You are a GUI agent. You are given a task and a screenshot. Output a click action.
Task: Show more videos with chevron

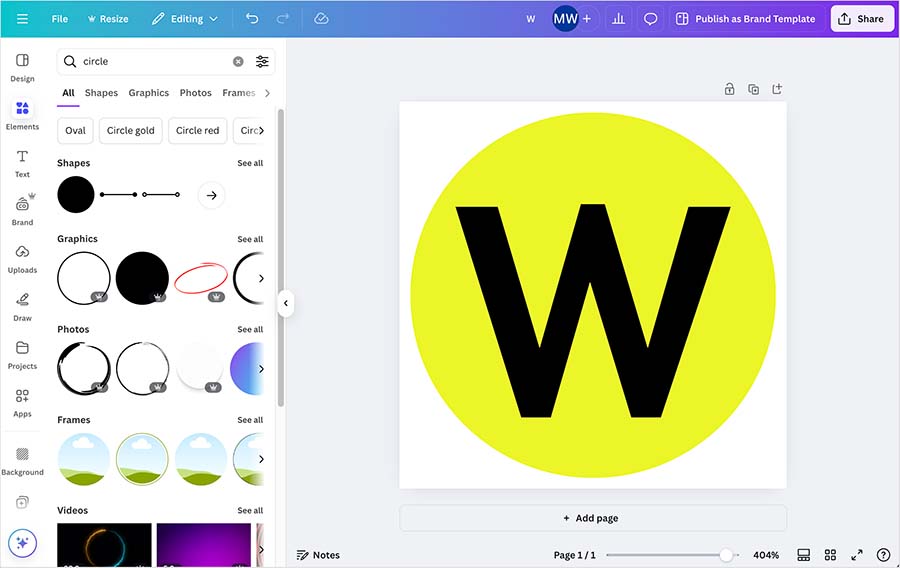pos(261,550)
